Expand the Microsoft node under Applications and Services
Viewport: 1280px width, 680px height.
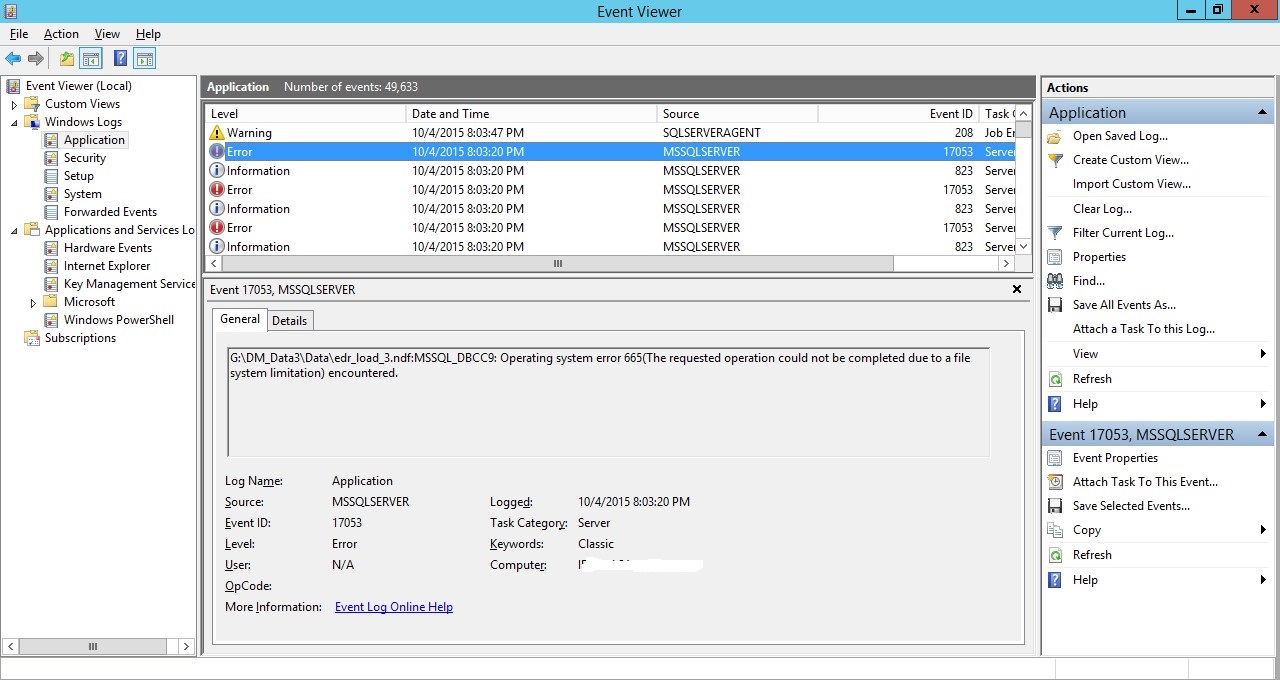point(31,301)
